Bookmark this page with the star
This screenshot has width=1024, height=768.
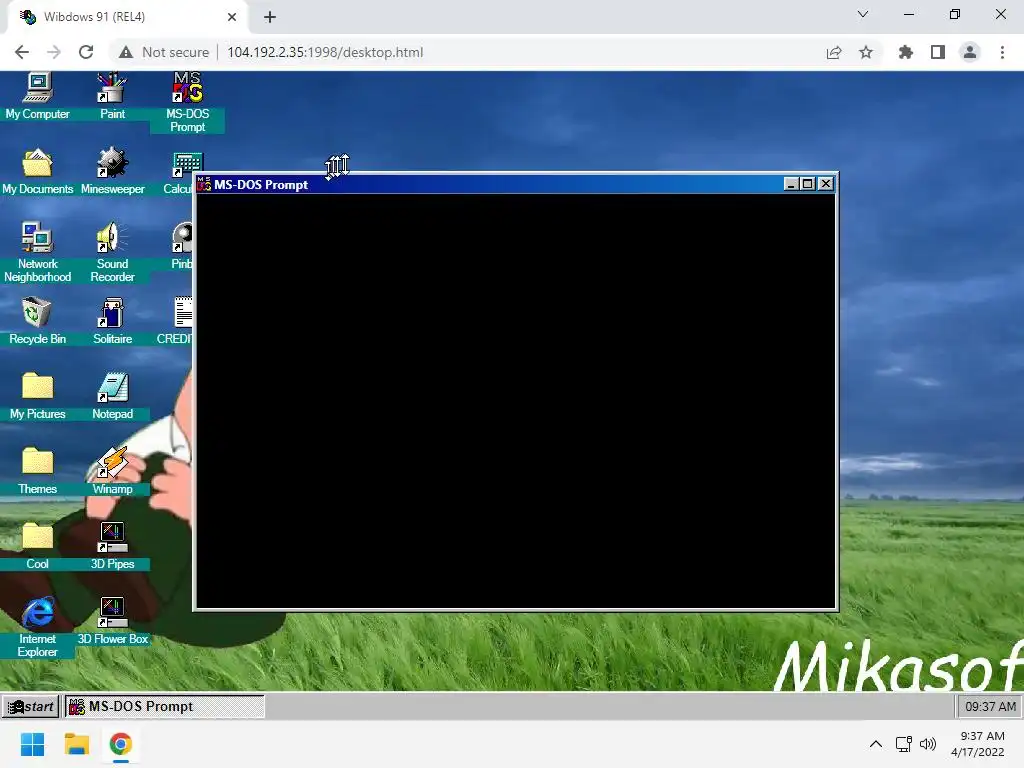point(866,52)
